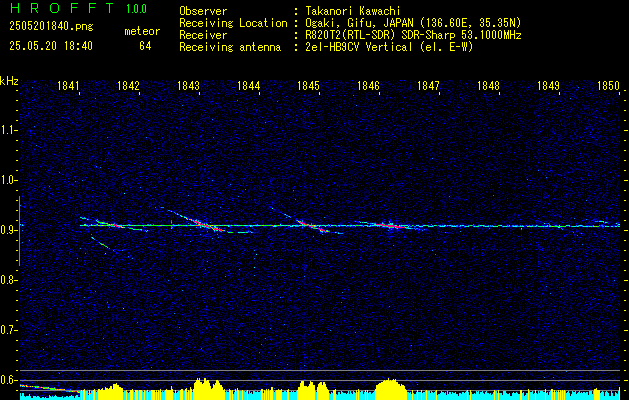This screenshot has width=629, height=400.
Task: Click the meteor count 64
Action: [145, 46]
